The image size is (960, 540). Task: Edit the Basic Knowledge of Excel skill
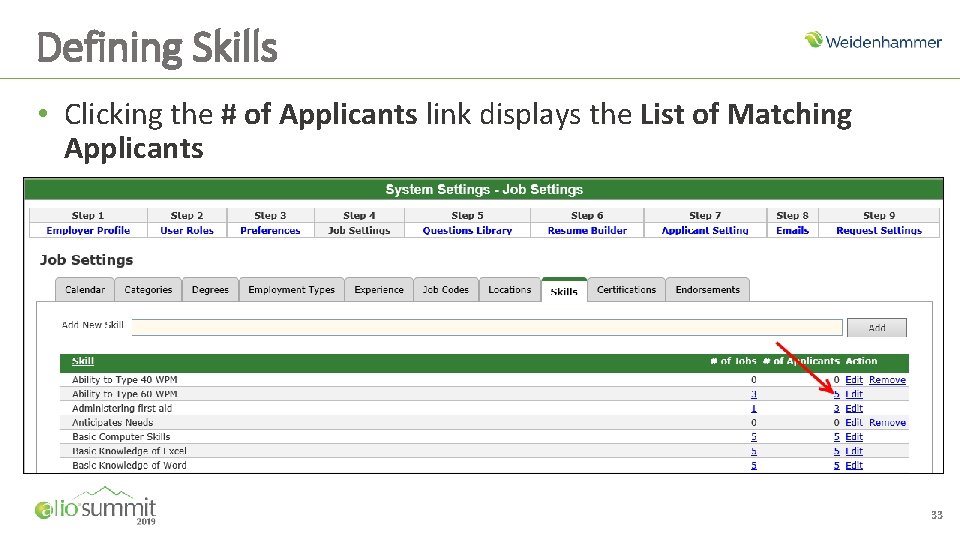(854, 451)
